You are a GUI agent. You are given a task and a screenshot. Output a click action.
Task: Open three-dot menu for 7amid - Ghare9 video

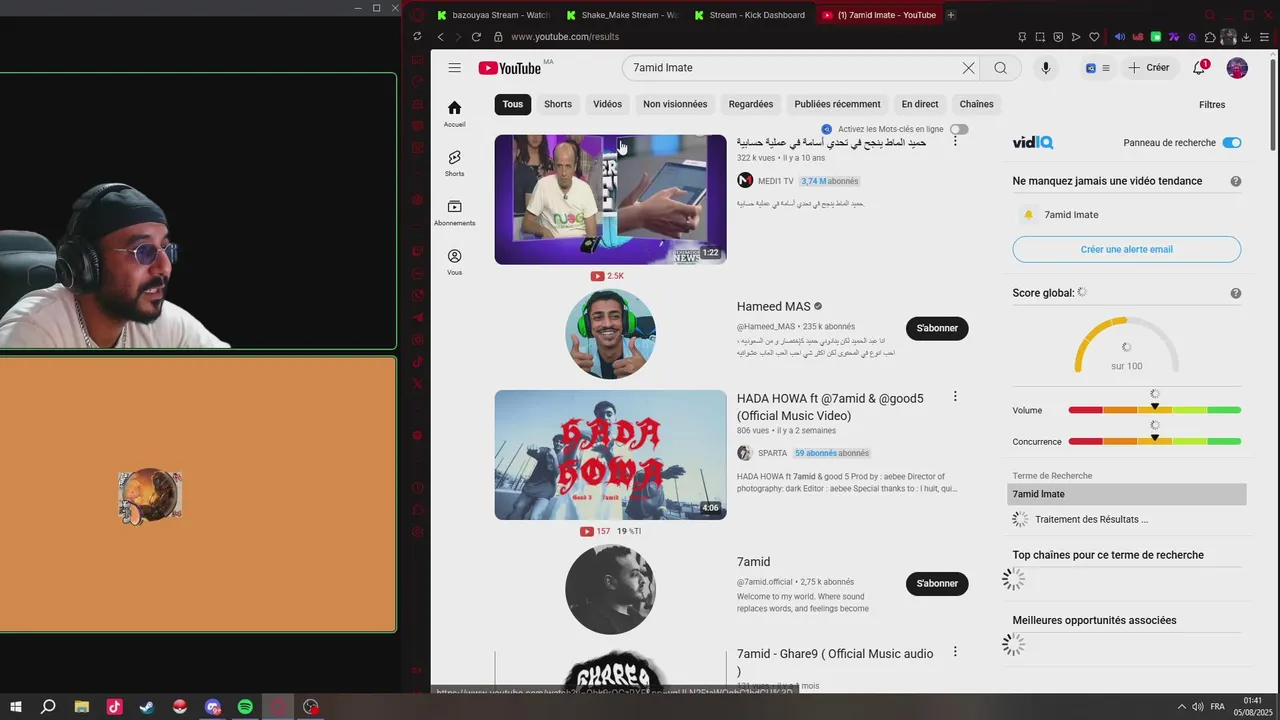click(x=955, y=652)
